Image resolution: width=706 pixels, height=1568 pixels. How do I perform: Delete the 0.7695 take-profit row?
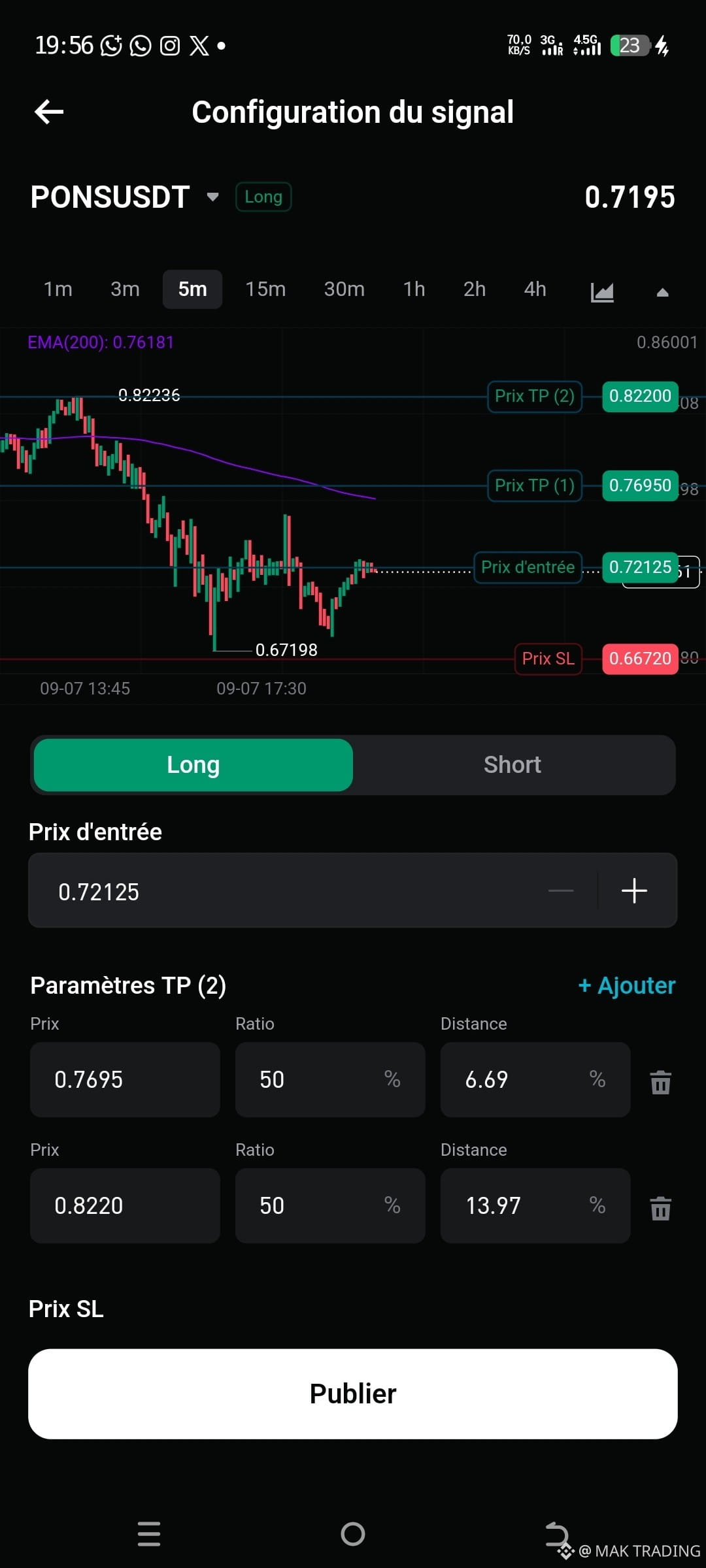point(660,1082)
